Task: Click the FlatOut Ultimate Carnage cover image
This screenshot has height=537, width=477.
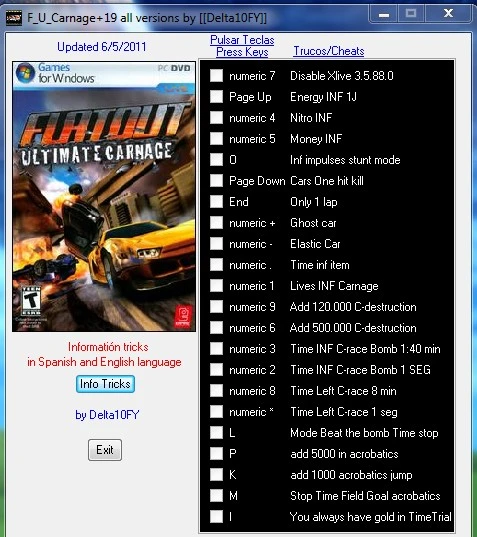Action: 104,197
